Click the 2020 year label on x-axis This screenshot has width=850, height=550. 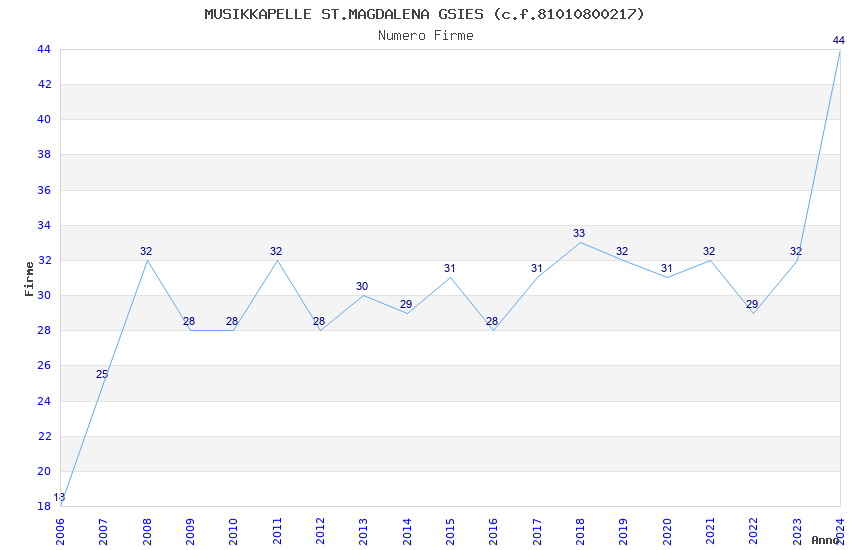(667, 531)
